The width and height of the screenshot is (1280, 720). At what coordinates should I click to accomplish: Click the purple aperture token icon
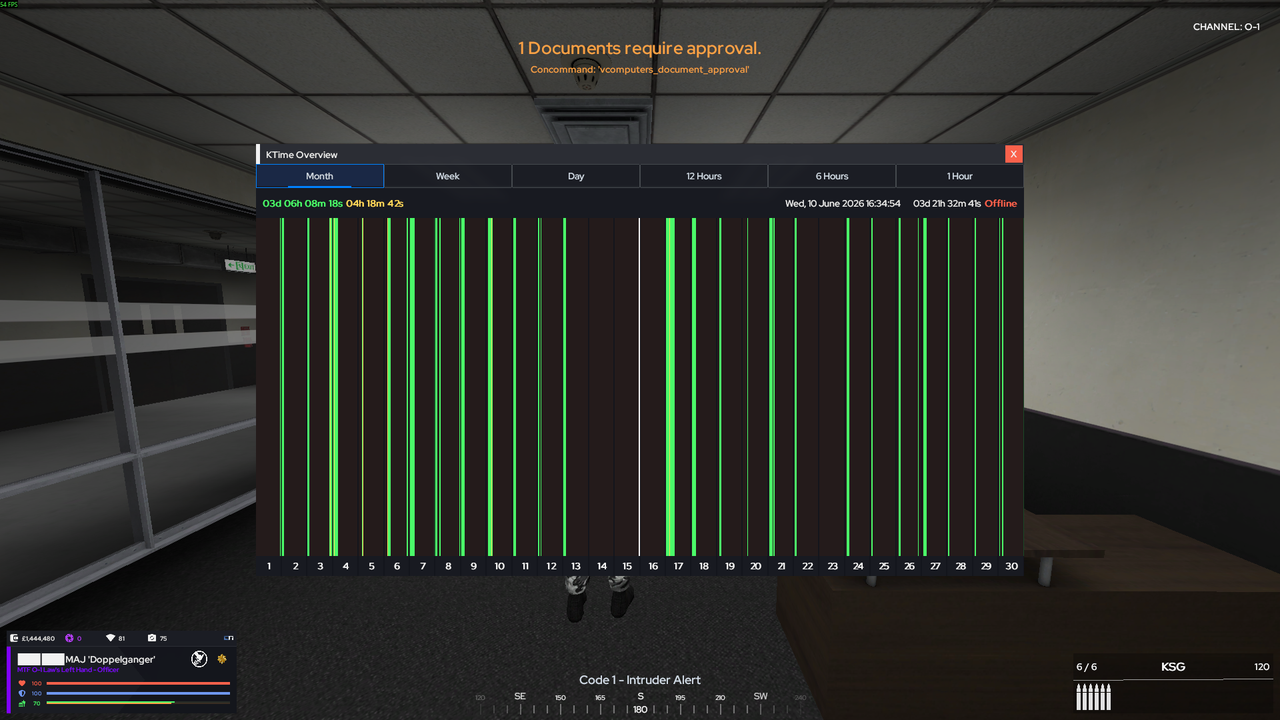tap(69, 638)
